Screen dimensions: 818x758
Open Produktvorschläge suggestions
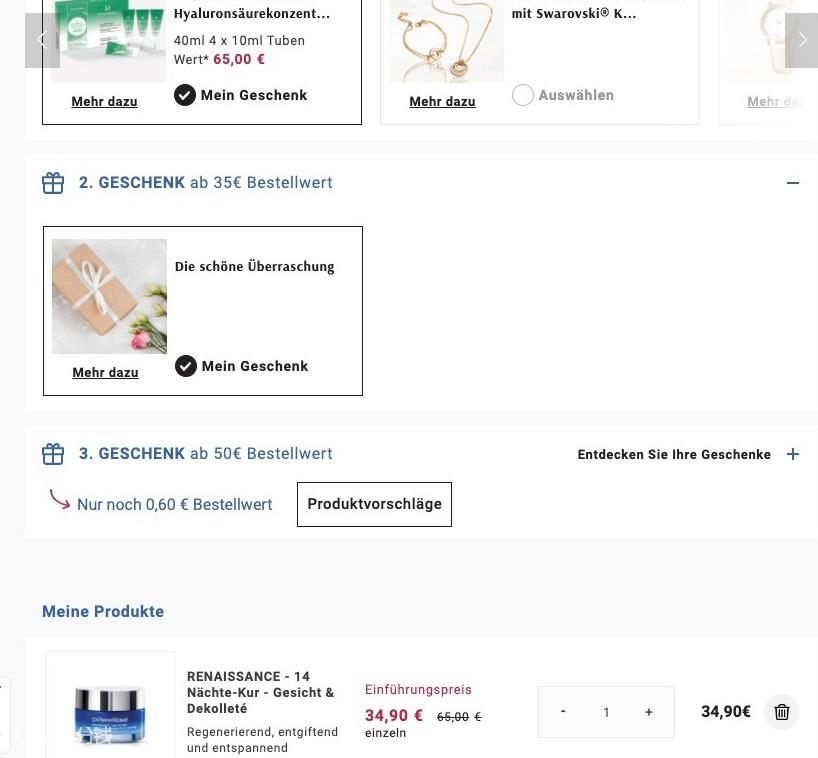(374, 504)
